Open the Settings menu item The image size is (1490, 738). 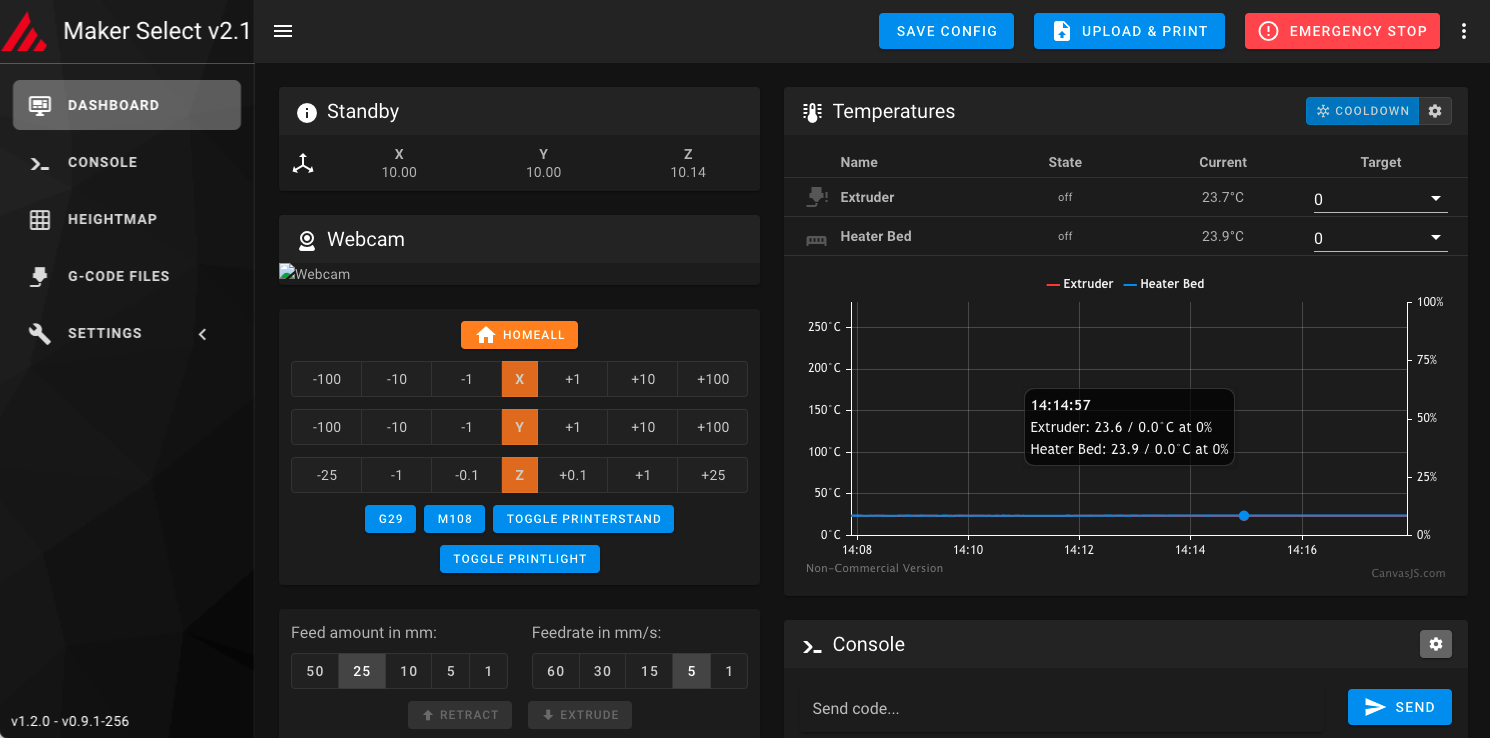click(x=127, y=333)
